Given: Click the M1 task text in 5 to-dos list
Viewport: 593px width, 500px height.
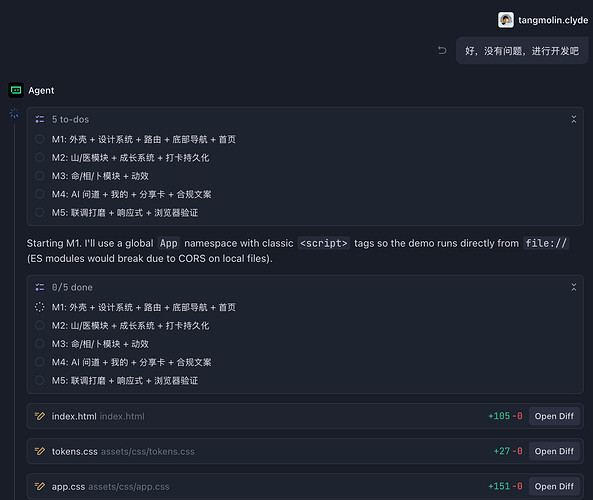Looking at the screenshot, I should [x=144, y=139].
